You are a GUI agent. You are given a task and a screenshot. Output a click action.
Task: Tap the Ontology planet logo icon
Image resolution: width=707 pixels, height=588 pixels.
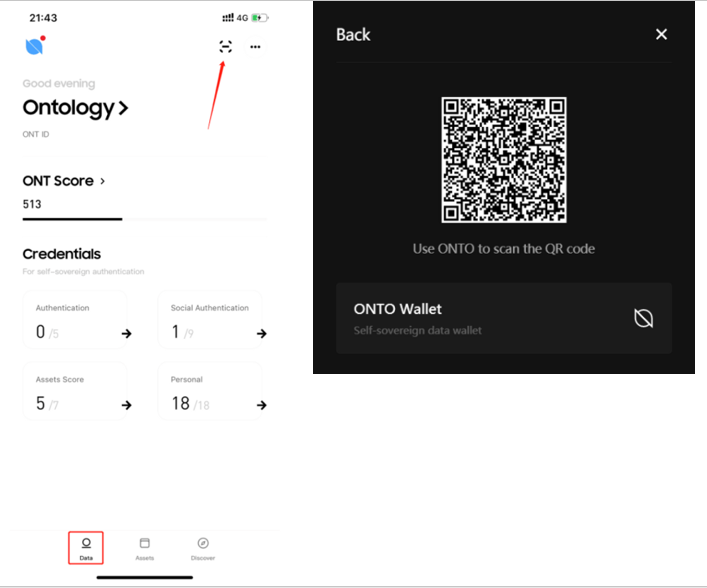(x=35, y=46)
